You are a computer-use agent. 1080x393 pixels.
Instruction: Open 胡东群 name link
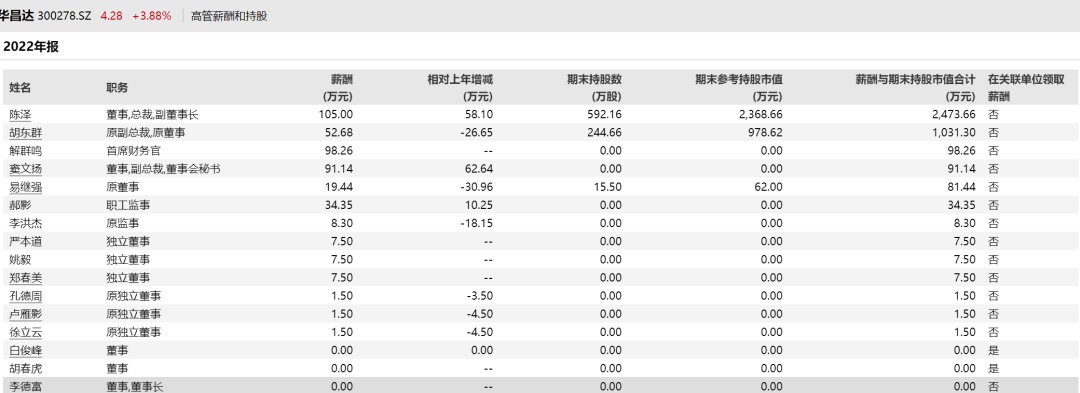[25, 132]
